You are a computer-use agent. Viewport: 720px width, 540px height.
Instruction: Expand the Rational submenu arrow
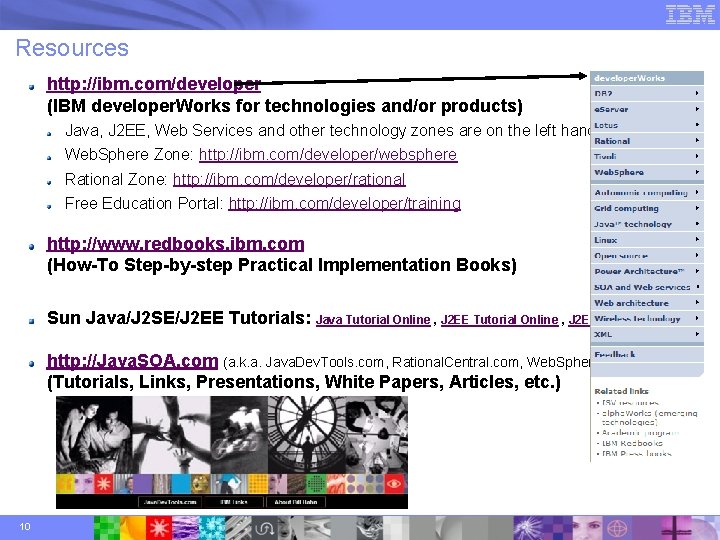tap(697, 141)
